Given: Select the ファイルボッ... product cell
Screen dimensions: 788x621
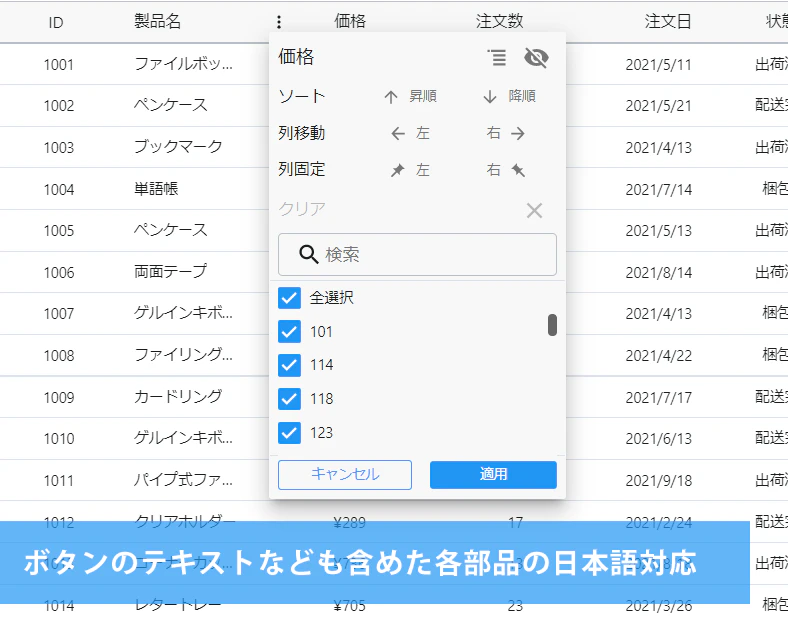Looking at the screenshot, I should (183, 64).
